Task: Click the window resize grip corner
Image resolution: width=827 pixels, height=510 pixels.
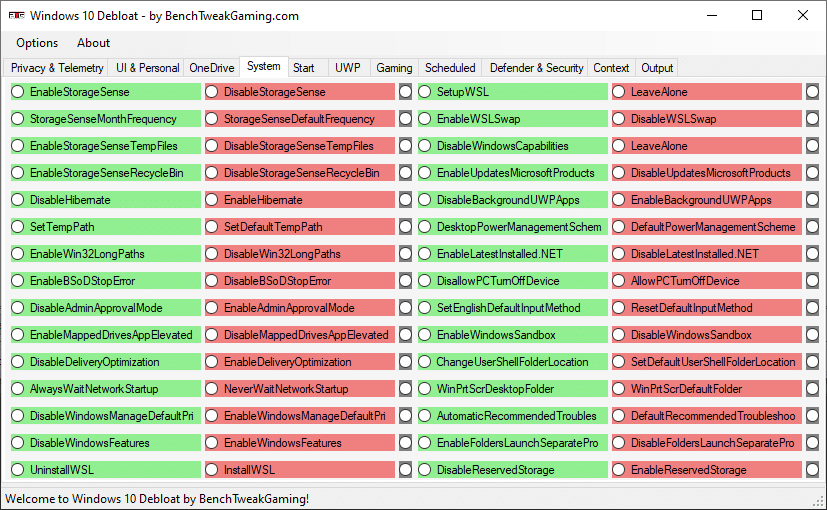Action: coord(819,501)
